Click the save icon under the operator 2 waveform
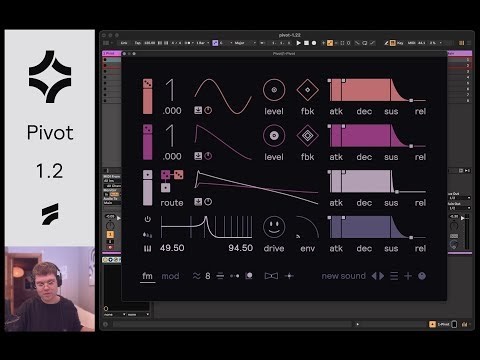 coord(198,156)
